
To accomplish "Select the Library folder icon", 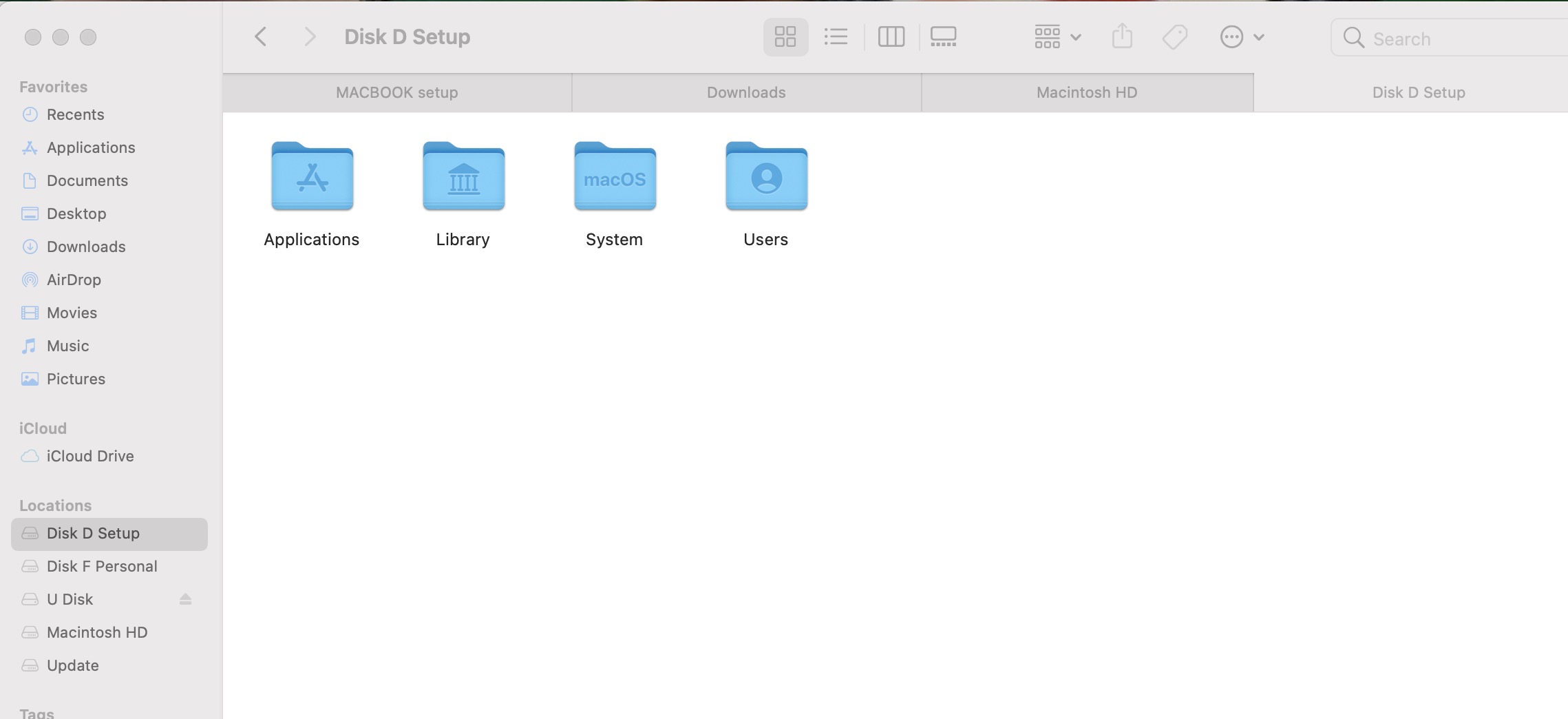I will [x=463, y=177].
